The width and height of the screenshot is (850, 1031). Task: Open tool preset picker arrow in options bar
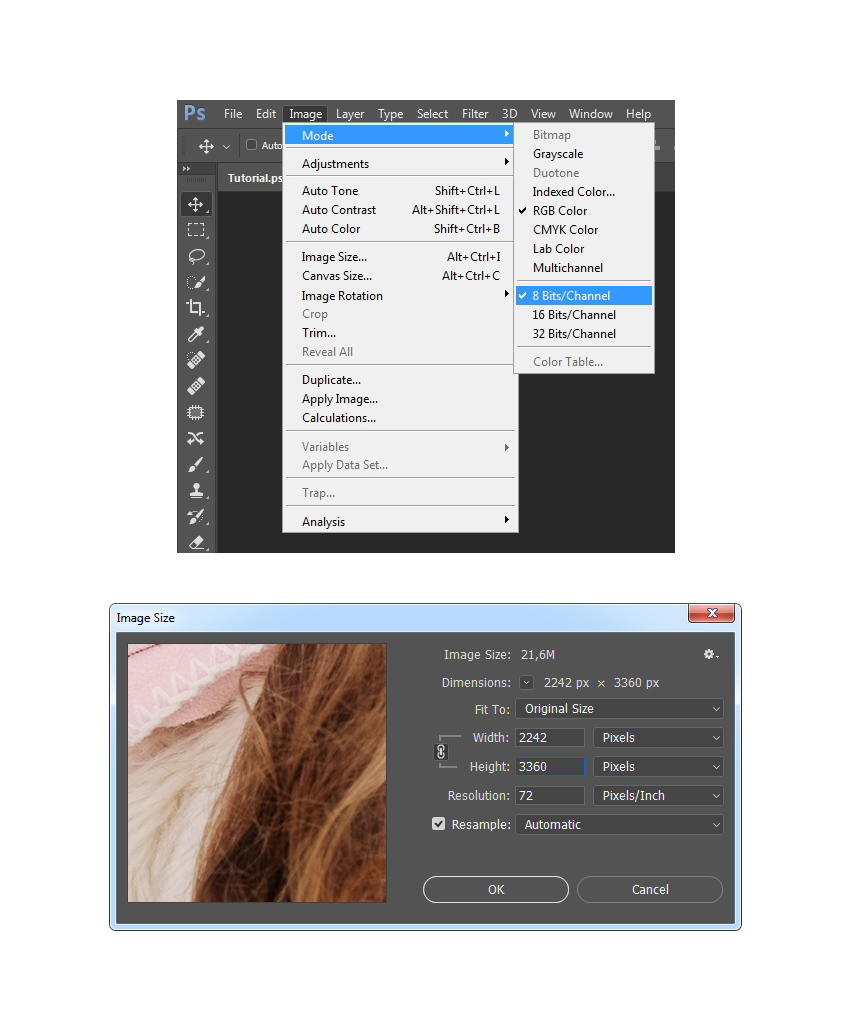[226, 147]
